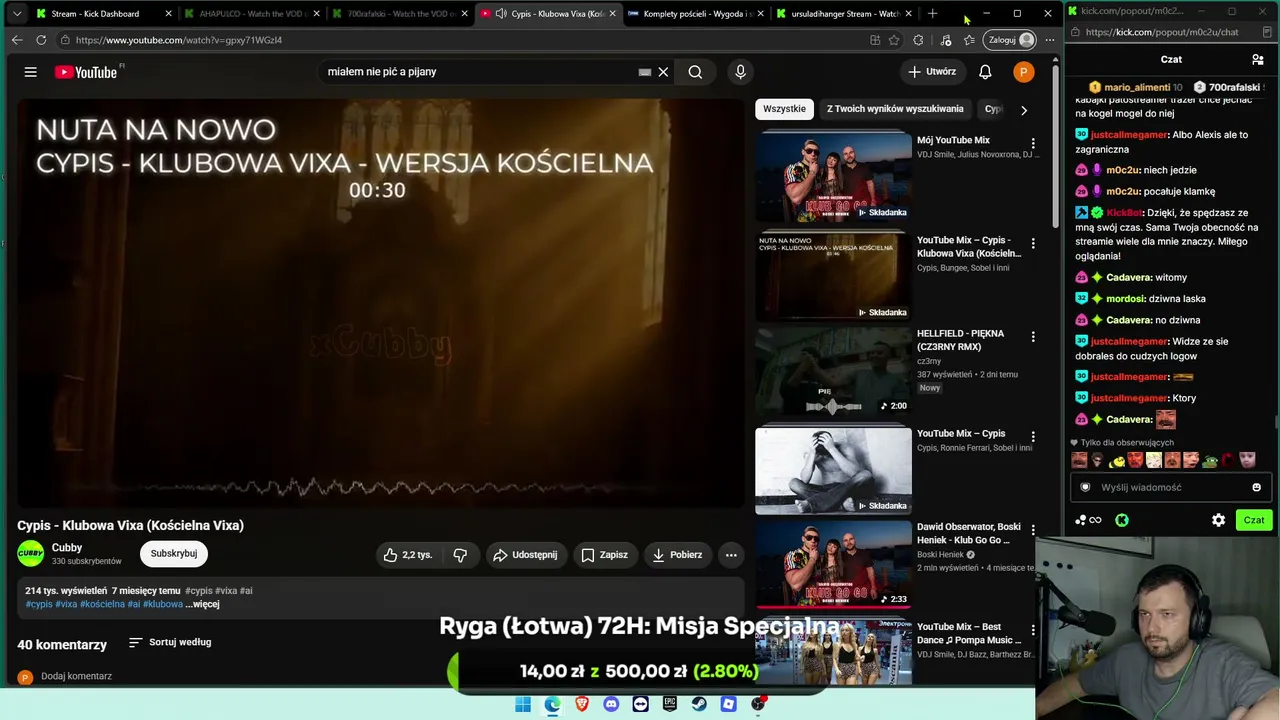The width and height of the screenshot is (1280, 720).
Task: Click Wyślij wiadomość chat input
Action: pos(1171,487)
